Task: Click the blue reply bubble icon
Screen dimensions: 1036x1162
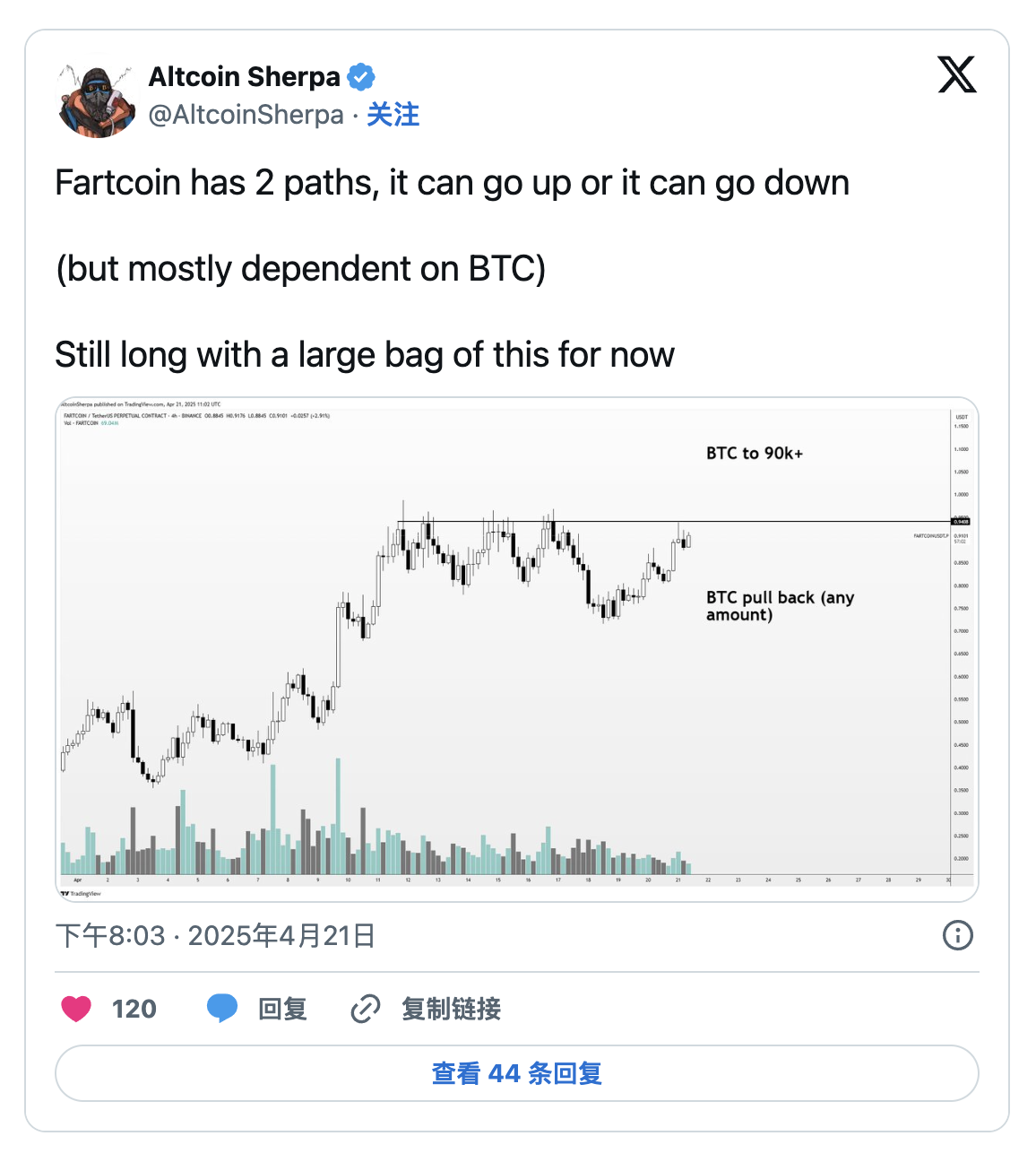Action: click(222, 1009)
